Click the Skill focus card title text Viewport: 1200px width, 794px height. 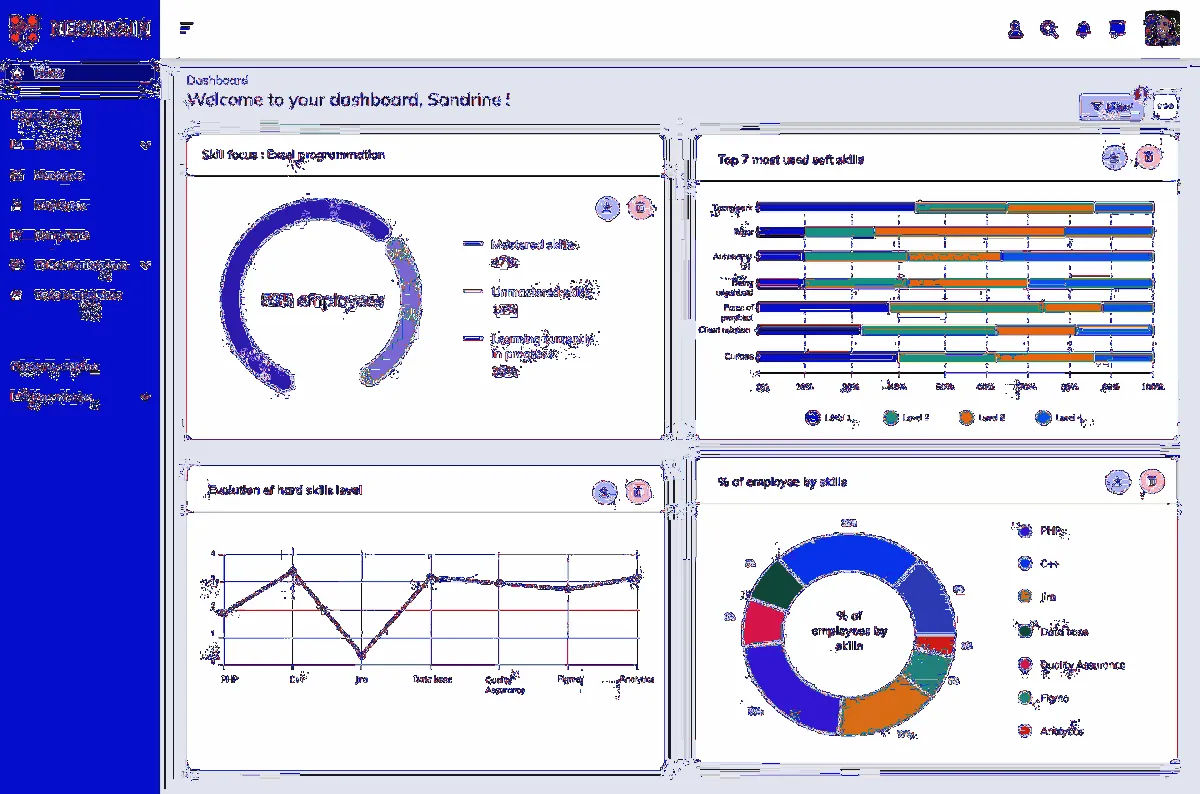click(x=293, y=155)
